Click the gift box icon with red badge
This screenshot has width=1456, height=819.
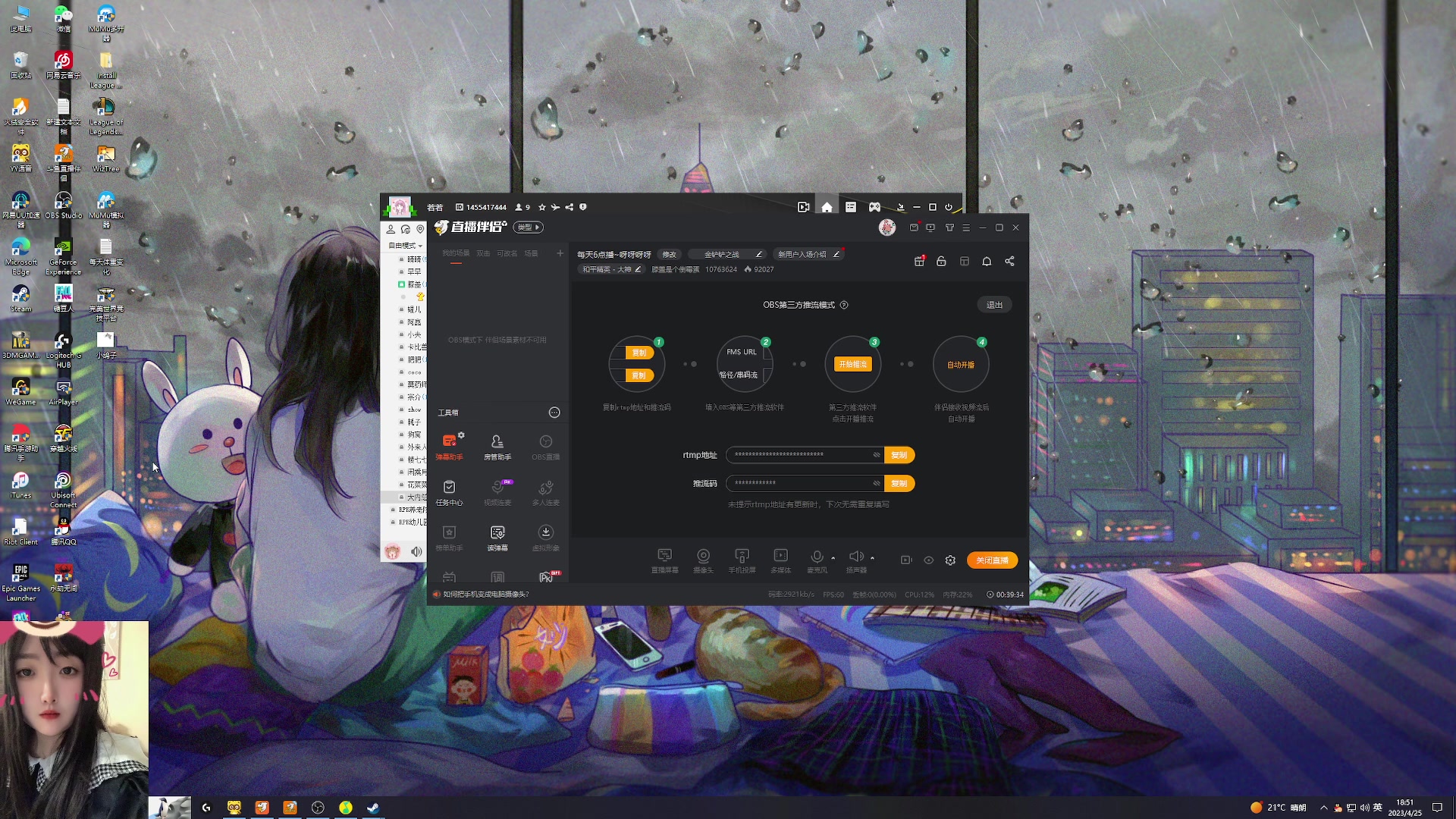(x=919, y=261)
